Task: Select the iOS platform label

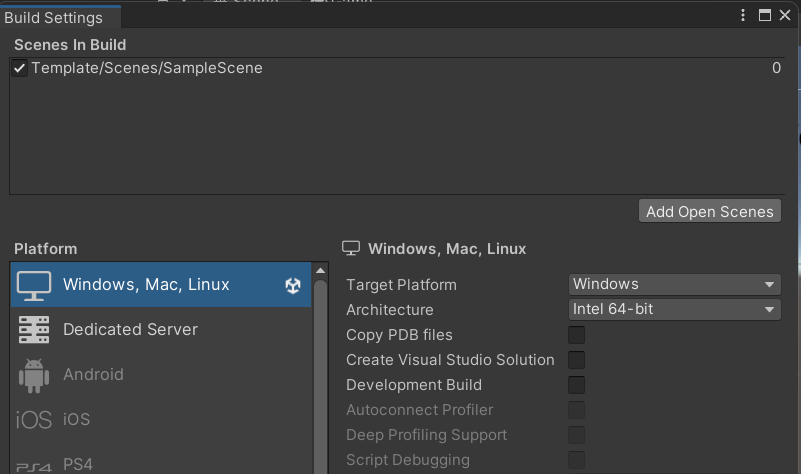Action: (77, 419)
